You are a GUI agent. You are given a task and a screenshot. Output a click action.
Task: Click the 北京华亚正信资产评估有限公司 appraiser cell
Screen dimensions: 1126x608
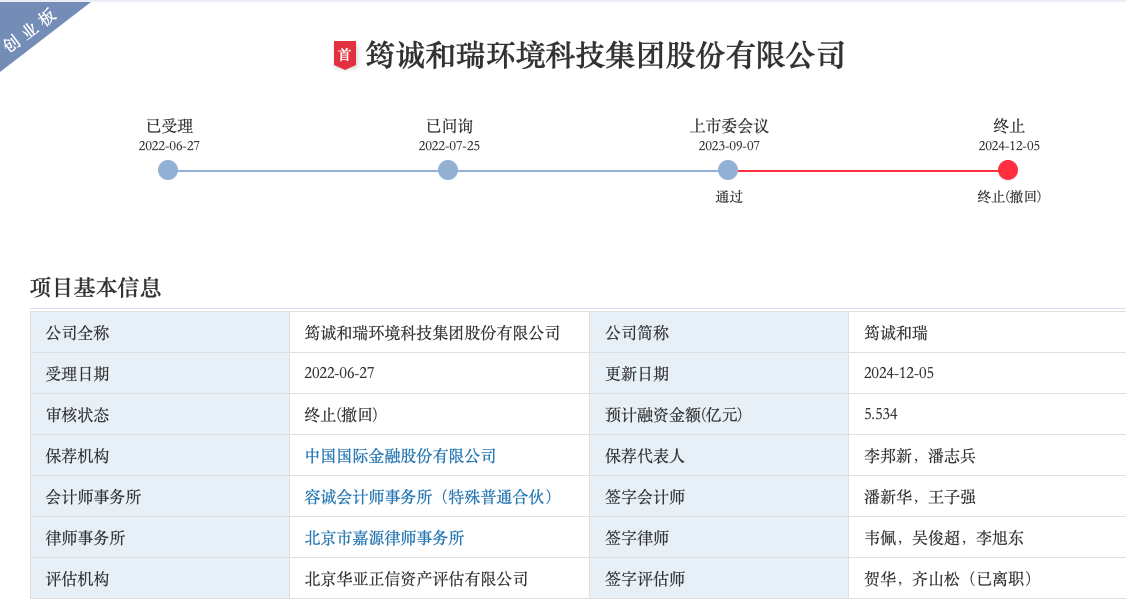tap(416, 579)
